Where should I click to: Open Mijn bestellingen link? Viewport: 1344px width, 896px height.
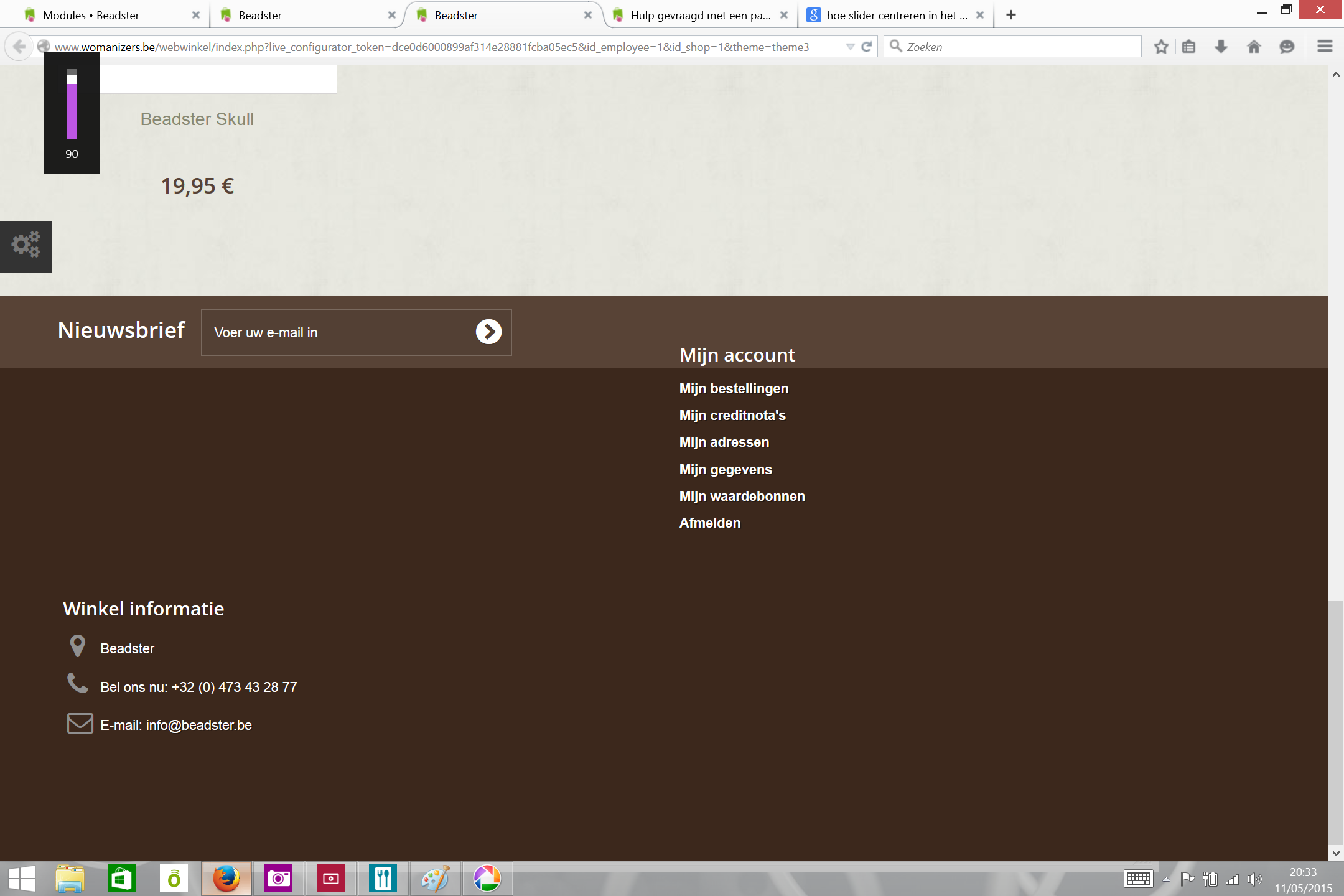734,388
